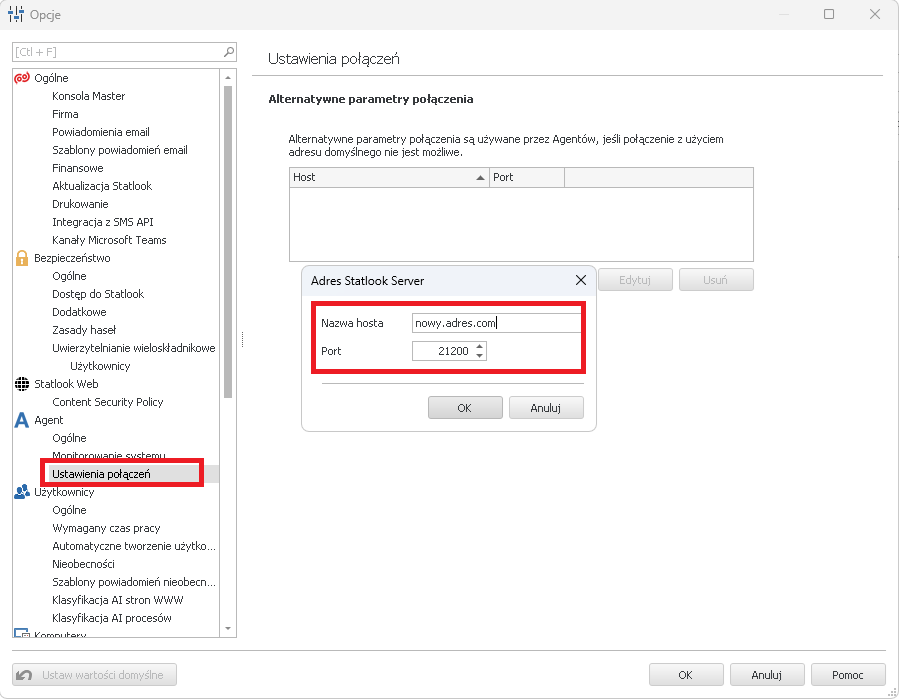Select Dodatkowe under Bezpieczeństwo
The width and height of the screenshot is (899, 699).
(79, 312)
